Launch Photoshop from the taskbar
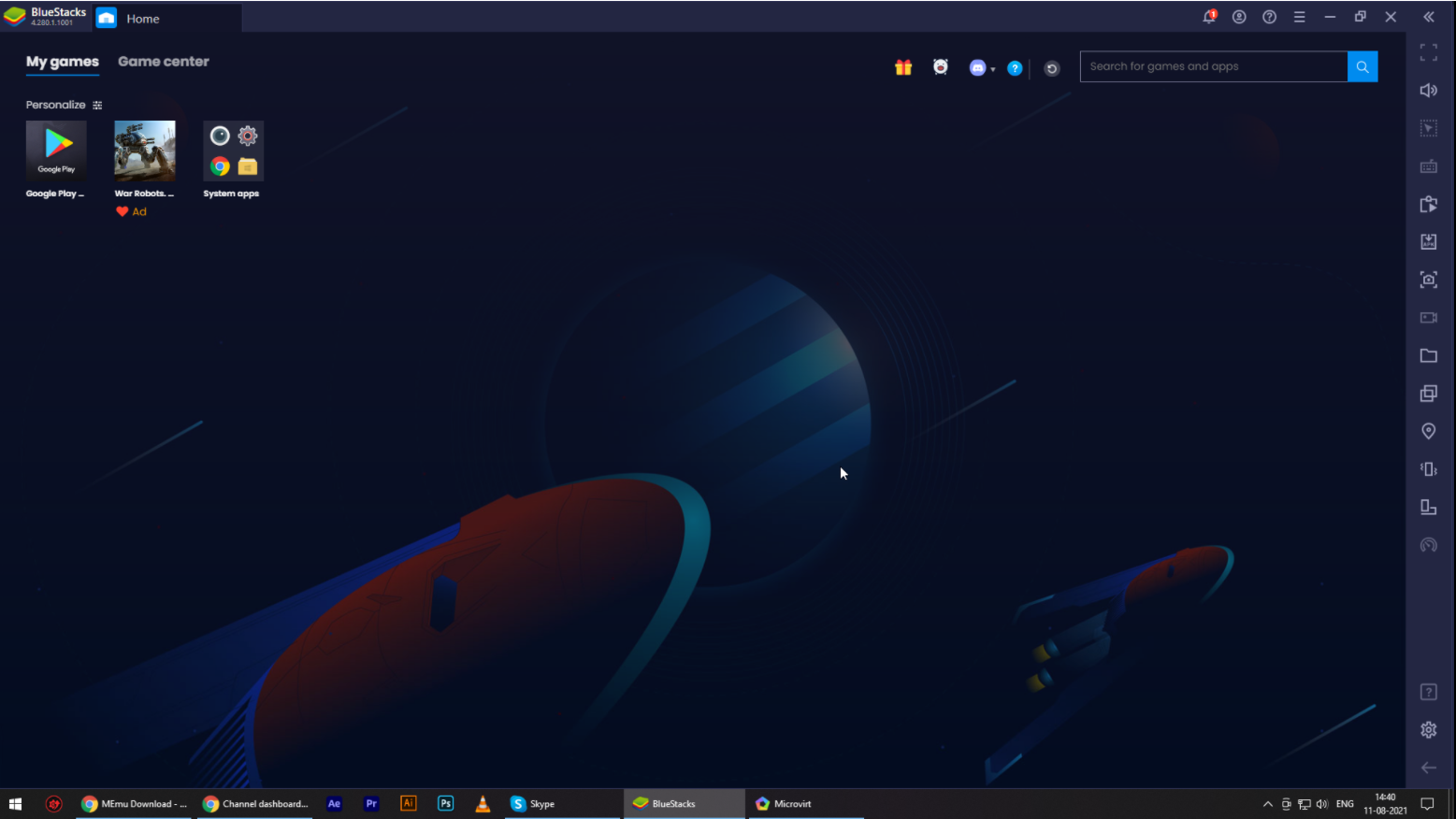The height and width of the screenshot is (819, 1456). point(446,804)
